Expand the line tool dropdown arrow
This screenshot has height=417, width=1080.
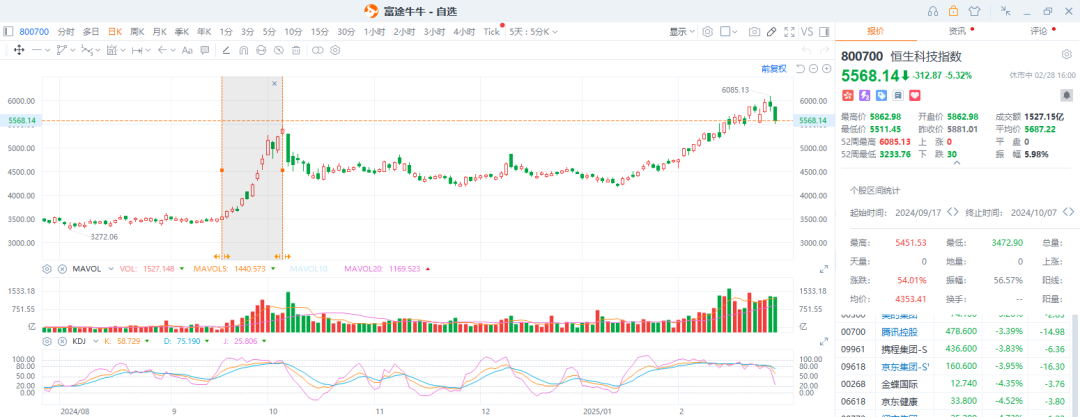click(x=47, y=50)
